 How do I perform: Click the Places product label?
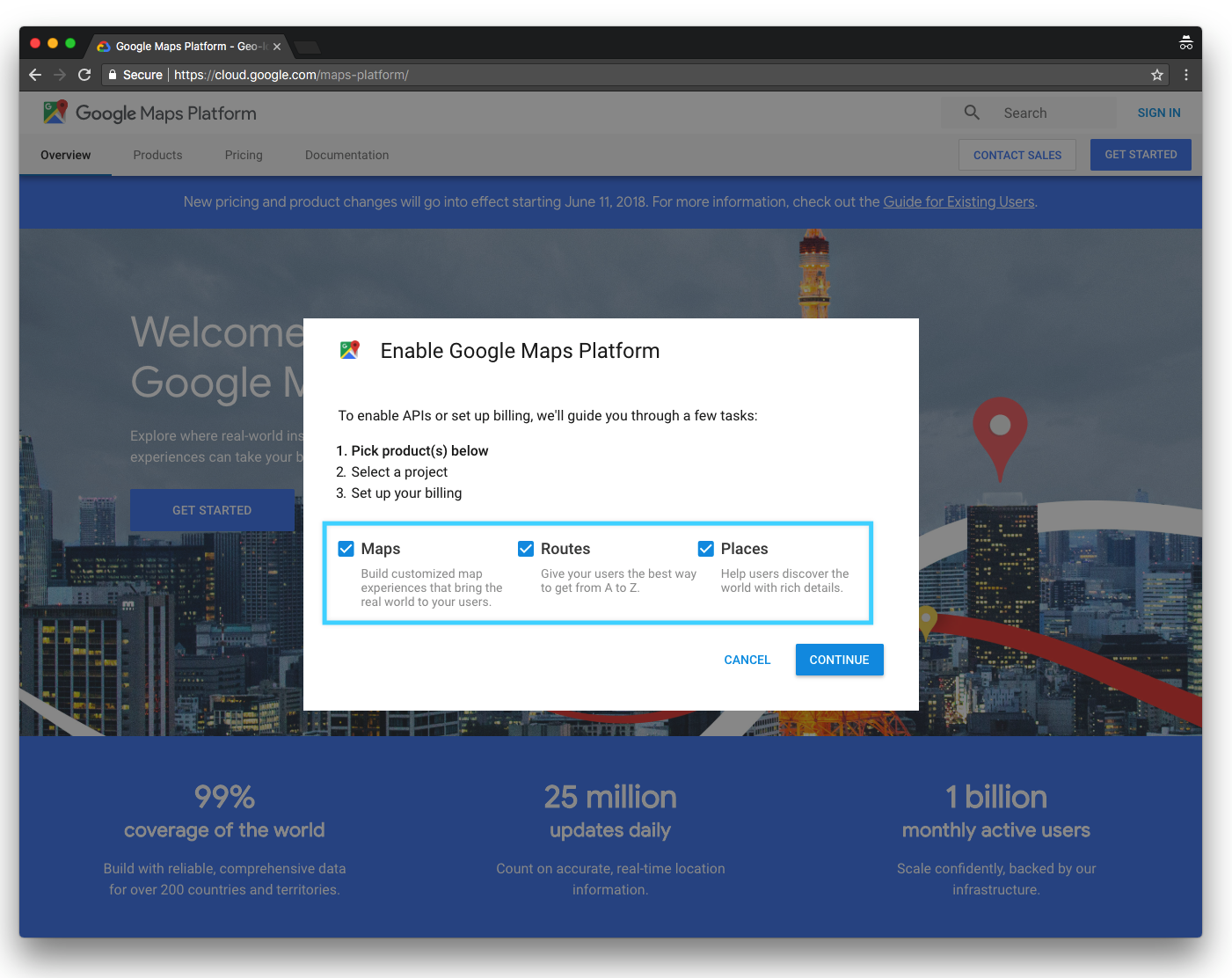pos(745,549)
